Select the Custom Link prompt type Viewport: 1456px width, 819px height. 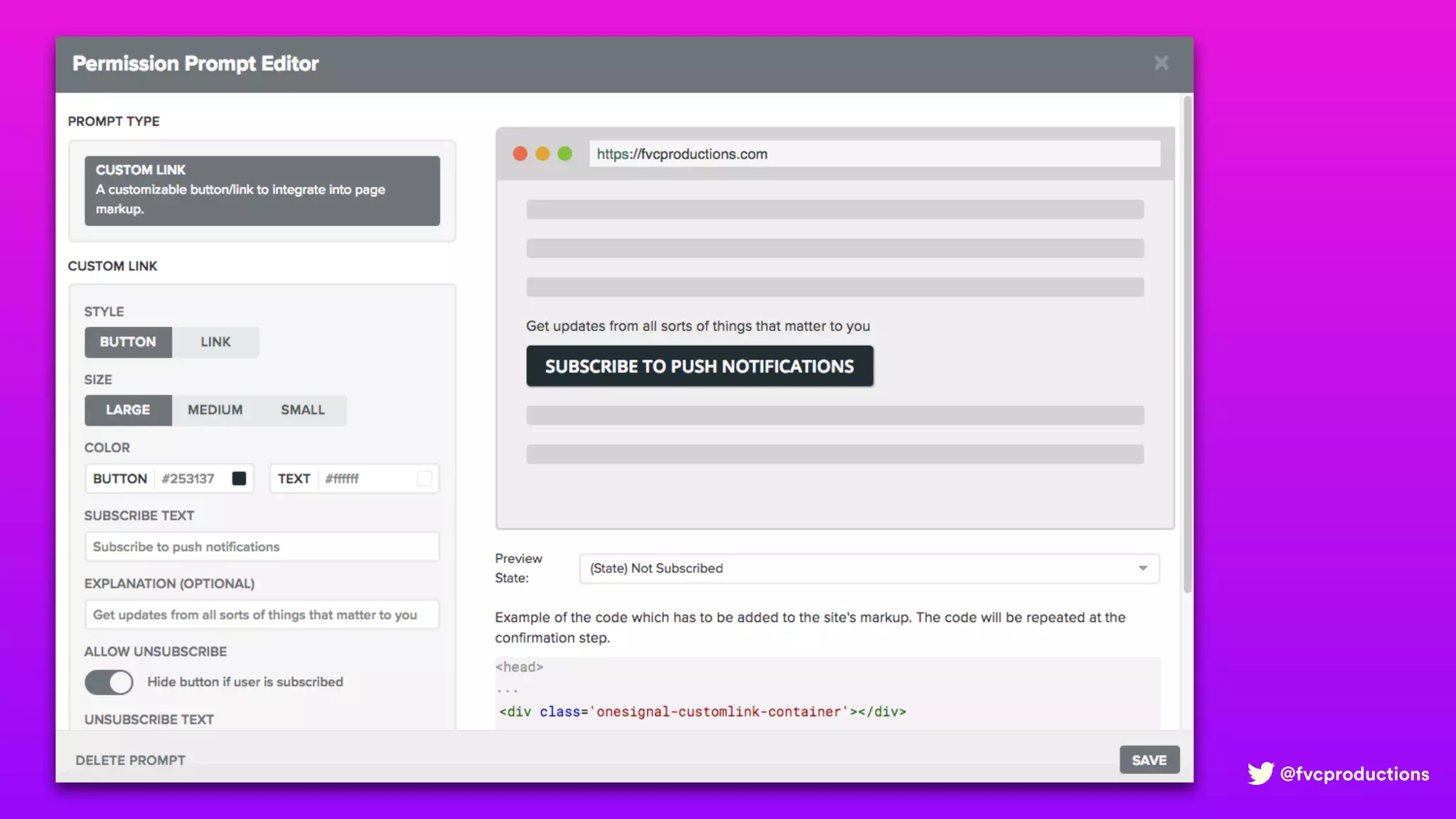(x=262, y=191)
